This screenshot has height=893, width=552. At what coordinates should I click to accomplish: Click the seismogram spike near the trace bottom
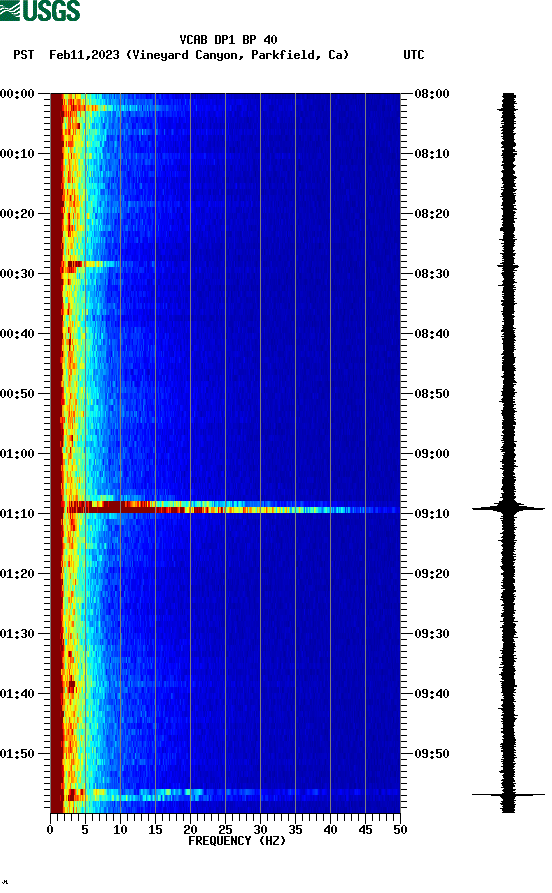[508, 794]
